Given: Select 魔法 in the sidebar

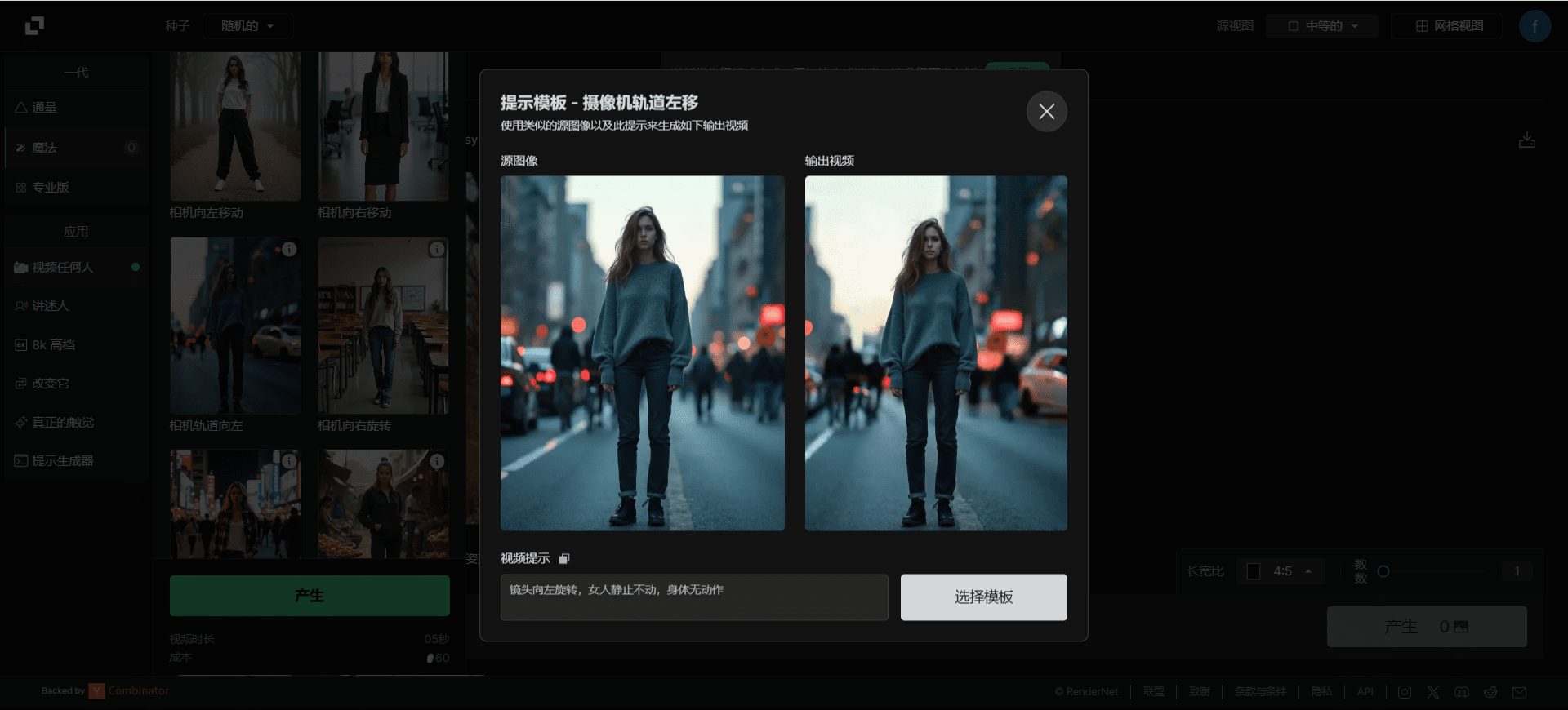Looking at the screenshot, I should [x=77, y=148].
